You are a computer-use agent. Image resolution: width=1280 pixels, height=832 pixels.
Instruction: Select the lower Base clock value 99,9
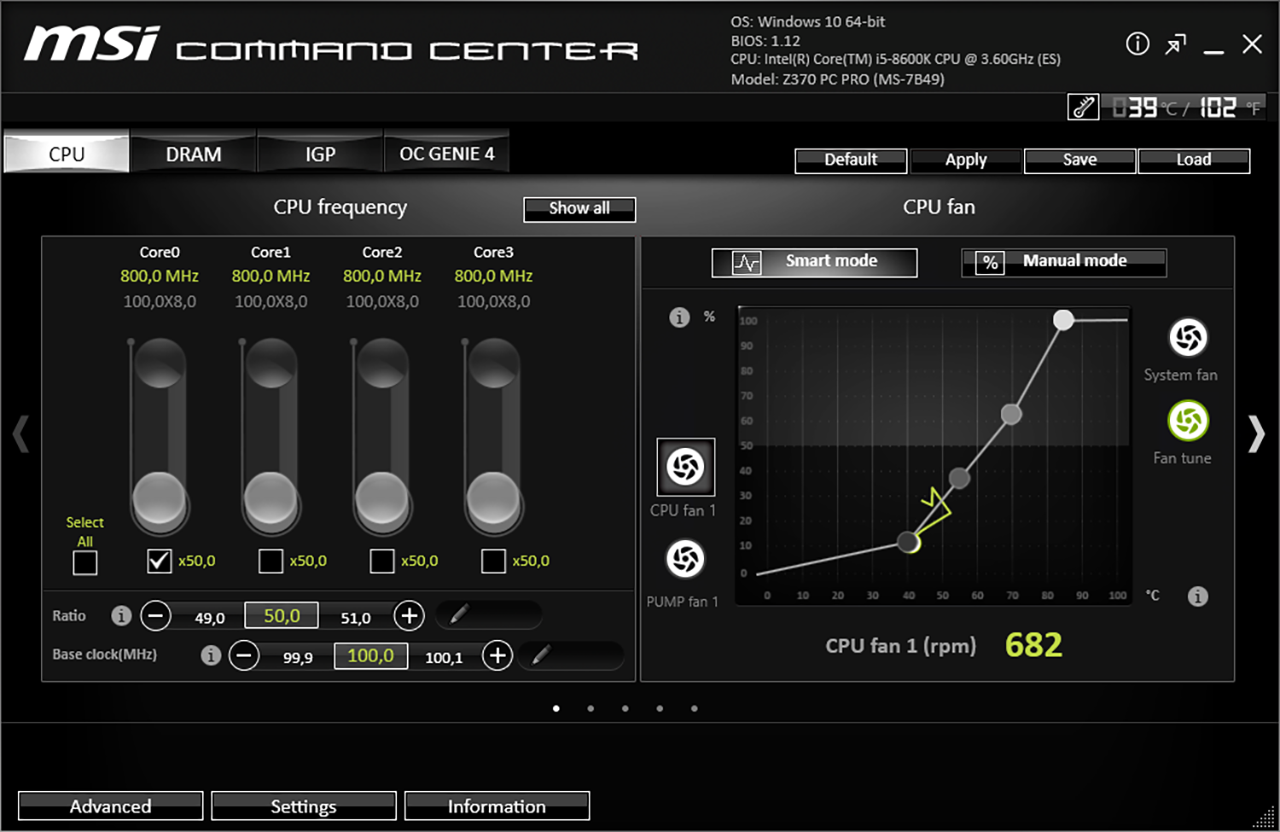298,659
